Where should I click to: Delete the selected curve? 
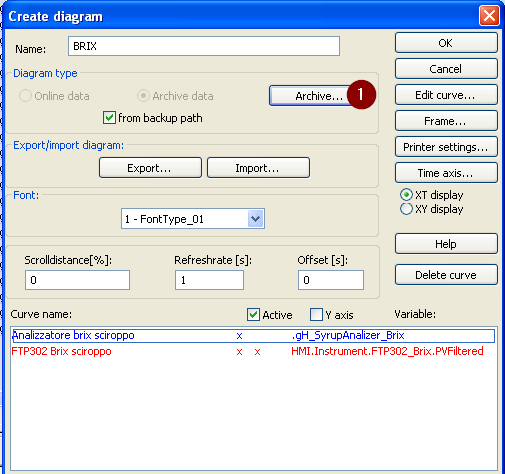tap(446, 275)
